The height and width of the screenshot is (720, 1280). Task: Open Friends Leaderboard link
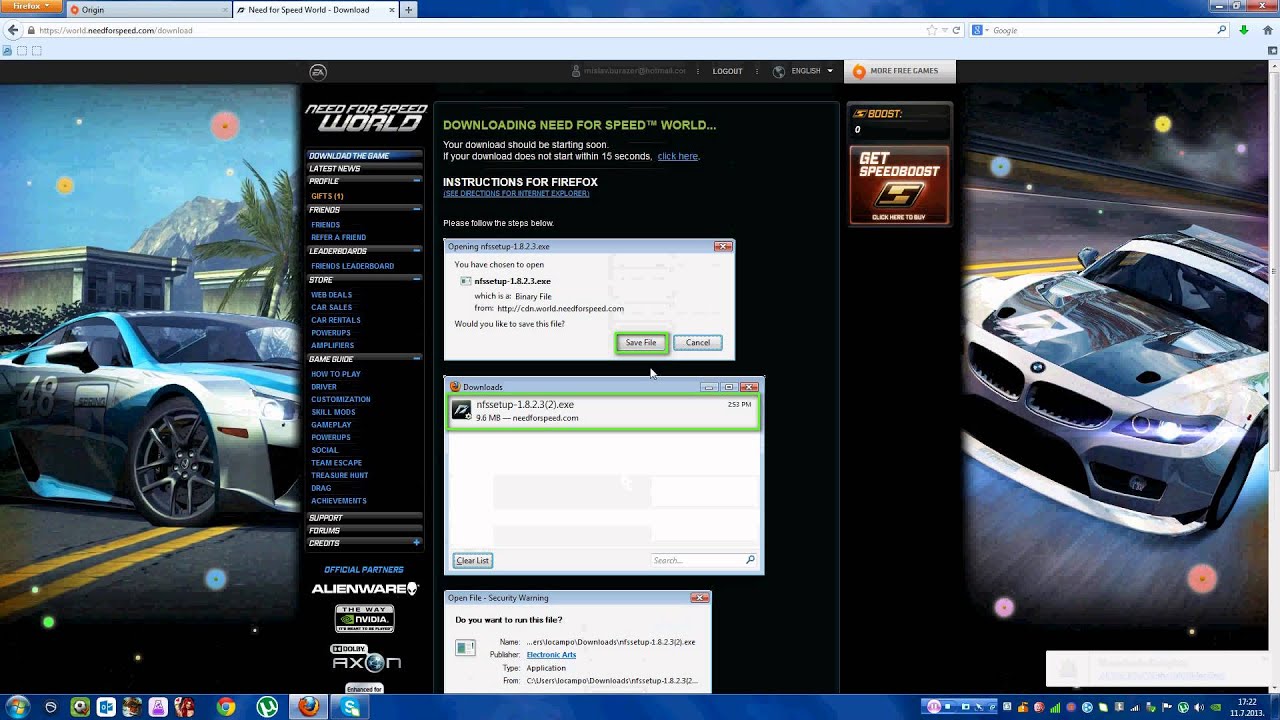352,266
